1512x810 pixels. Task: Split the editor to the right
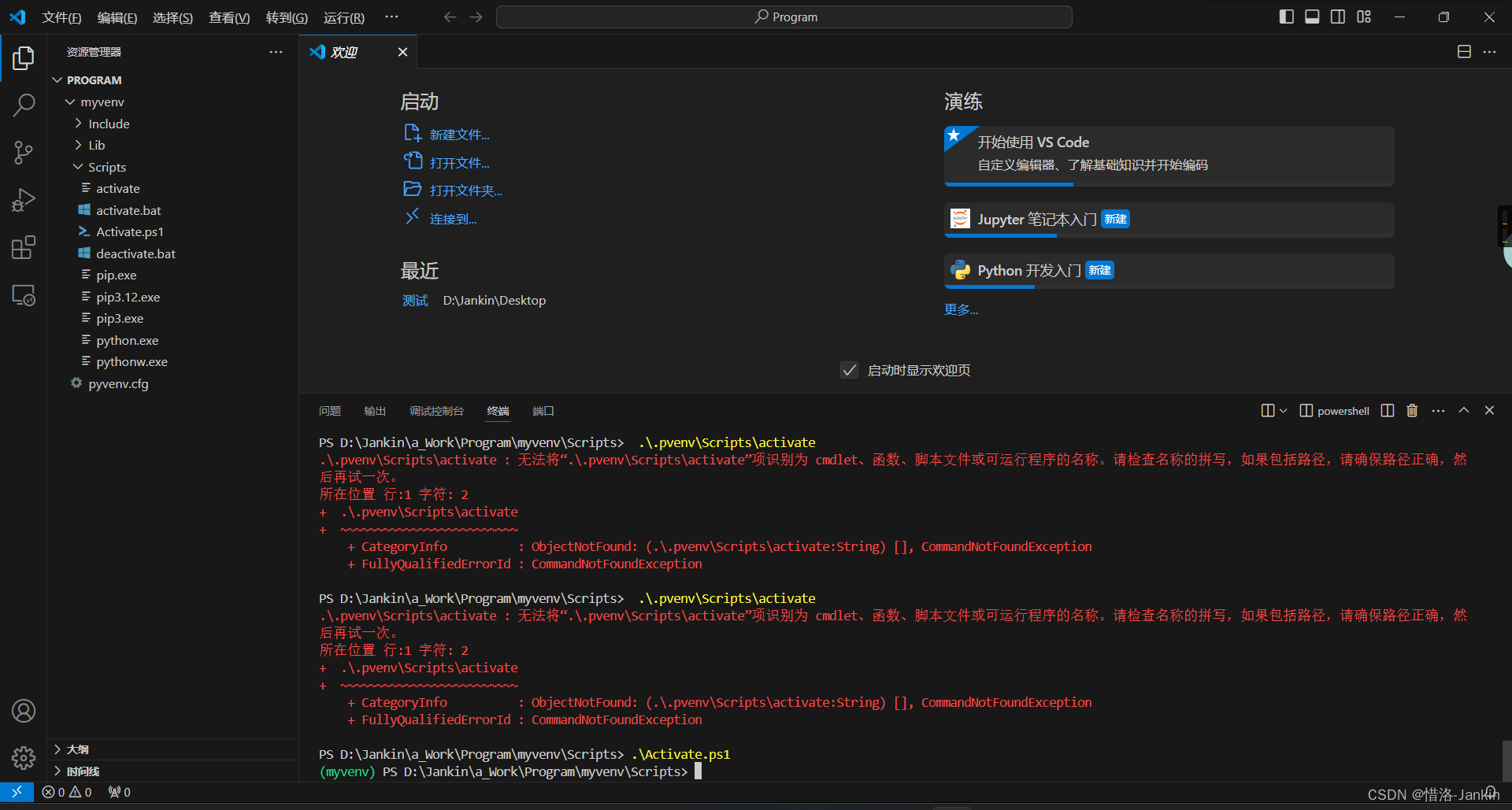(1464, 52)
